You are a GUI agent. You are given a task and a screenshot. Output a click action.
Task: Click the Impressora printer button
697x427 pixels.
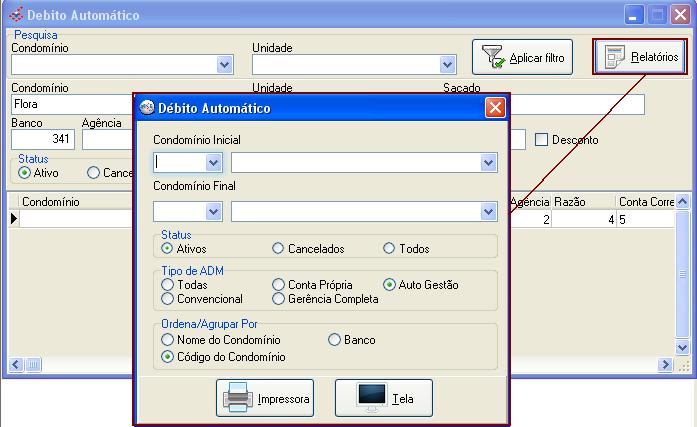[x=265, y=399]
